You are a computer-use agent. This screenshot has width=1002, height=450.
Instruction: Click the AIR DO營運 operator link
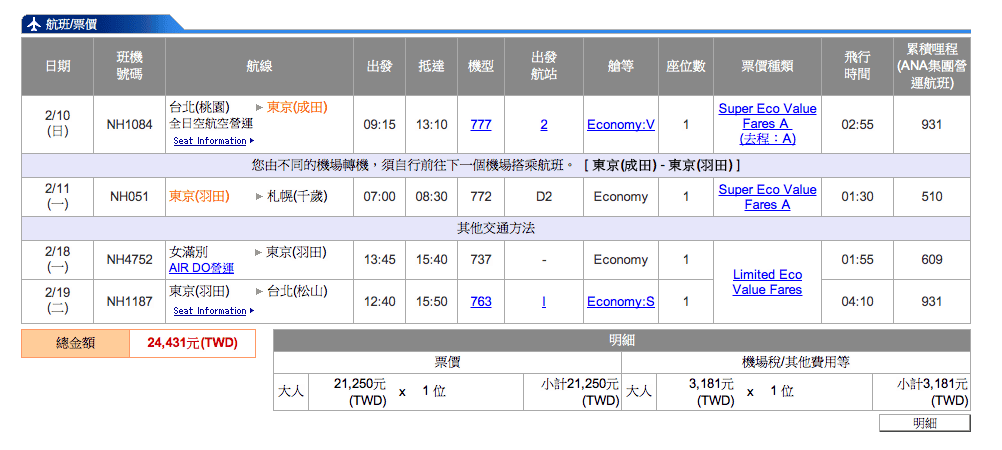coord(201,268)
